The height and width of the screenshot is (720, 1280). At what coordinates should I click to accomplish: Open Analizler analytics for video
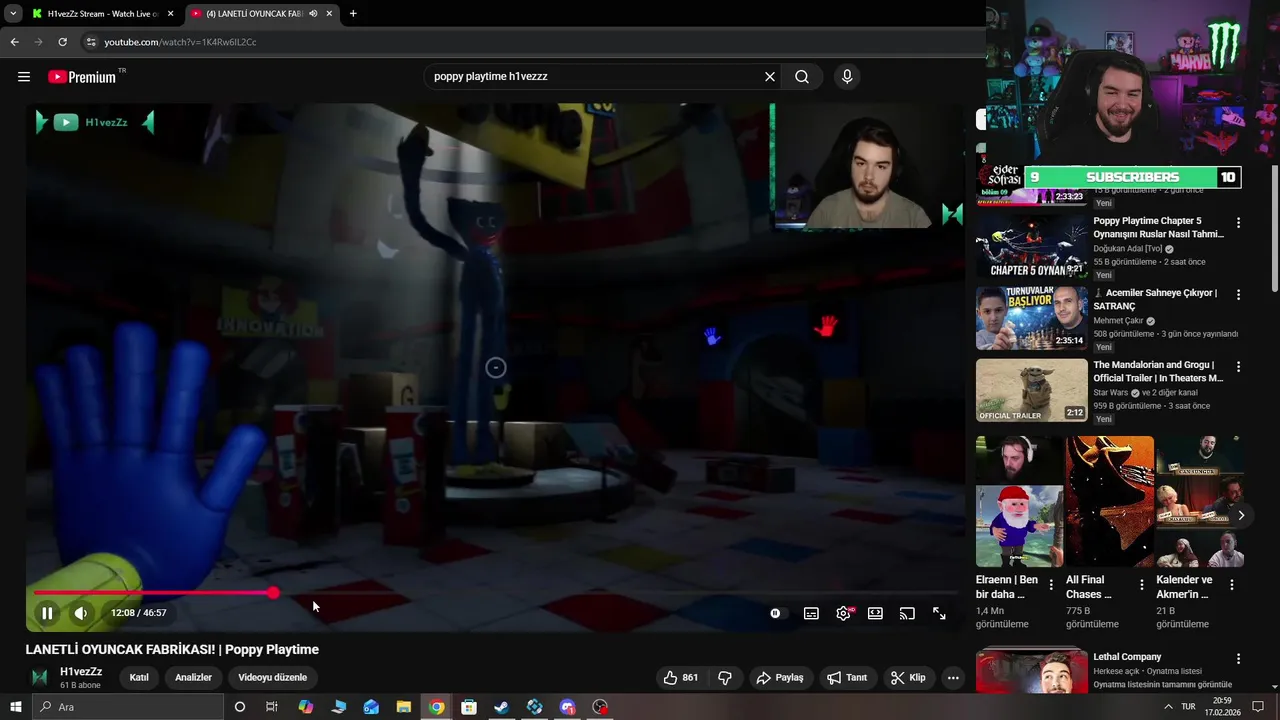193,678
